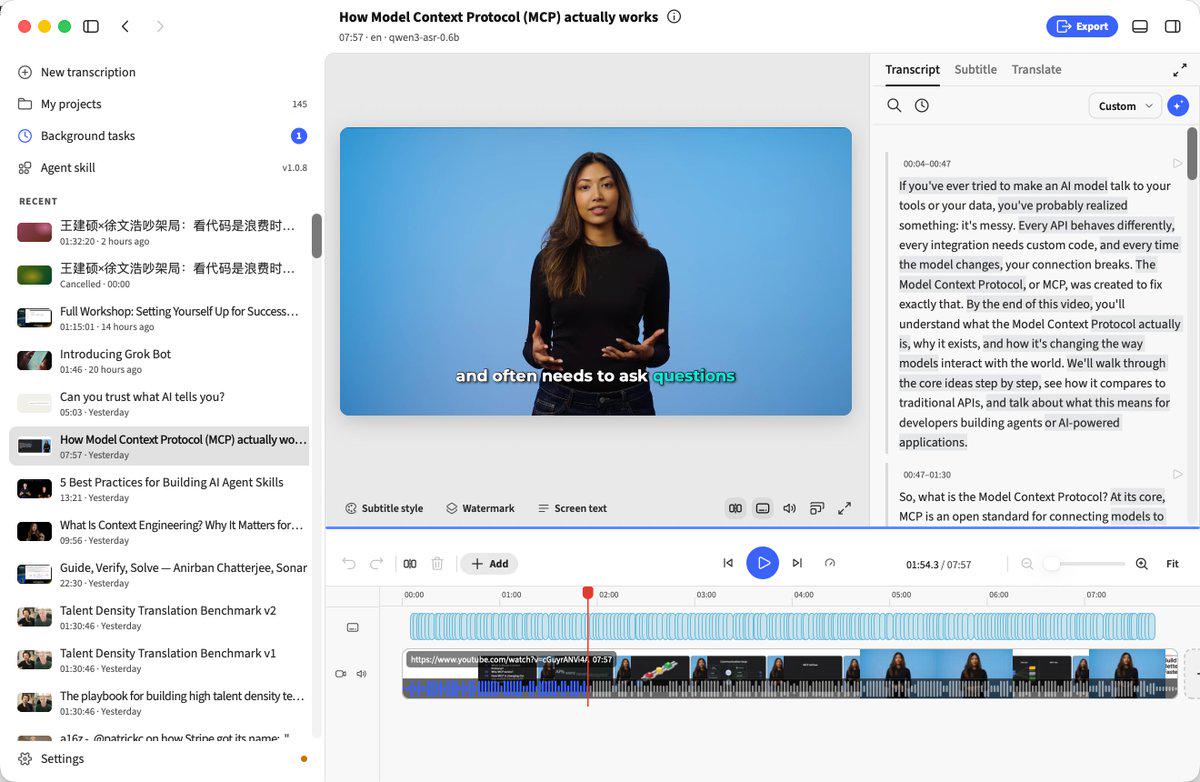Image resolution: width=1200 pixels, height=782 pixels.
Task: Toggle split compare view icon under video
Action: tap(735, 508)
